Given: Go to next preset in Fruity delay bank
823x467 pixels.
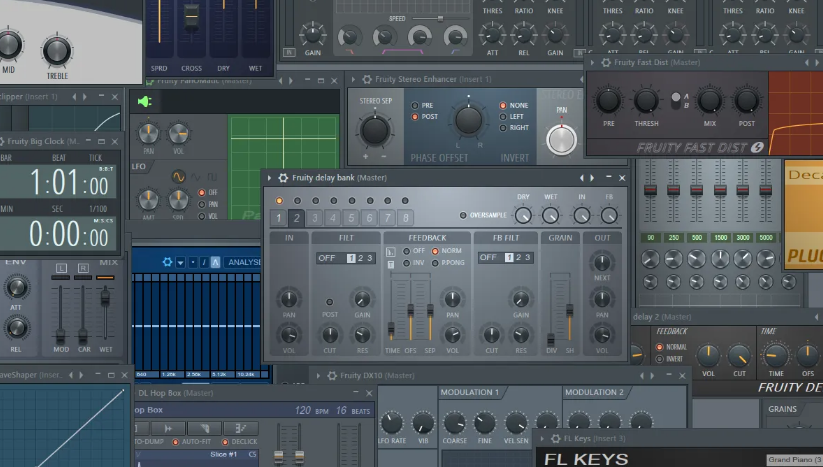Looking at the screenshot, I should coord(592,178).
